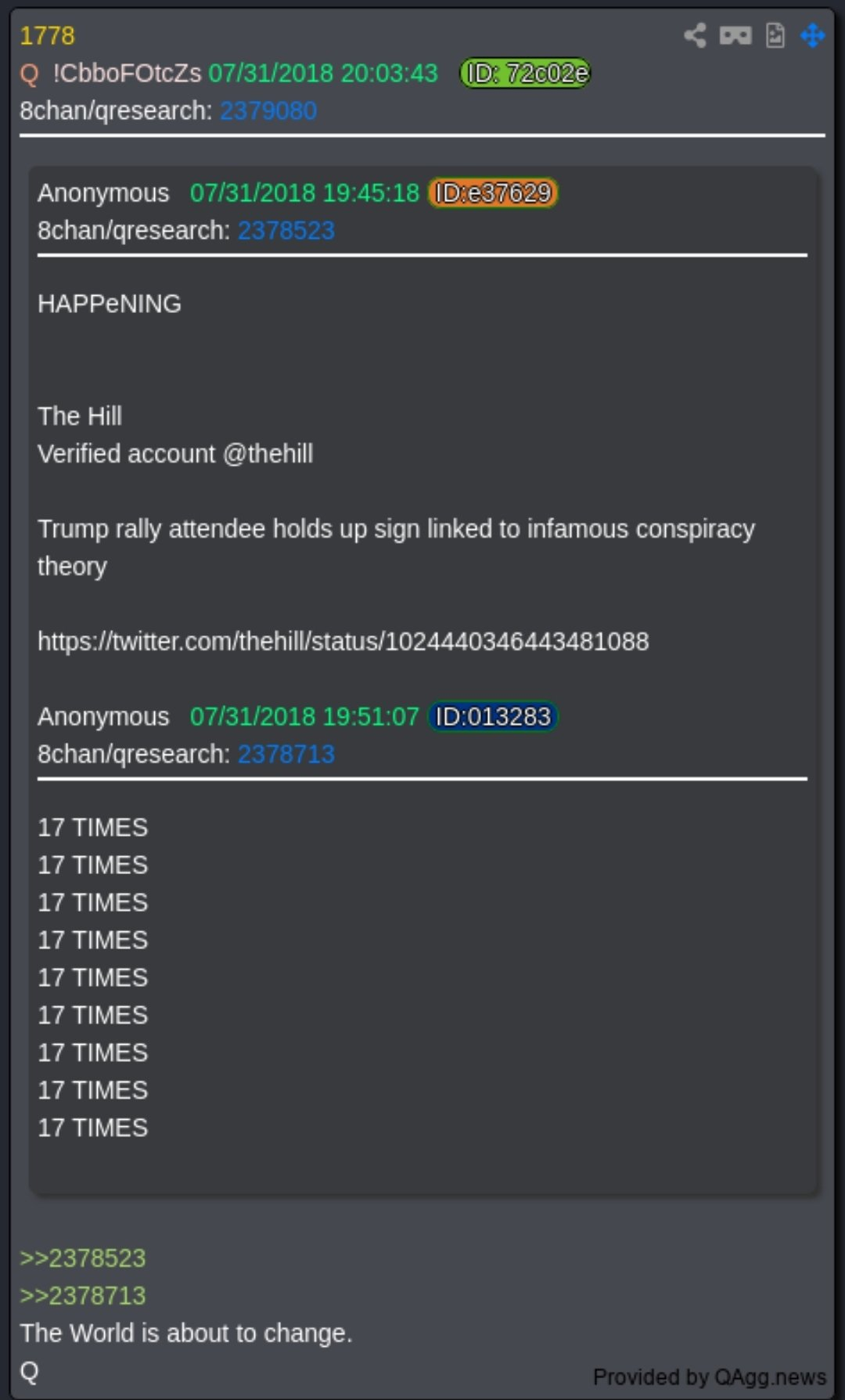Click the post number 1778
The height and width of the screenshot is (1400, 845).
[x=47, y=36]
